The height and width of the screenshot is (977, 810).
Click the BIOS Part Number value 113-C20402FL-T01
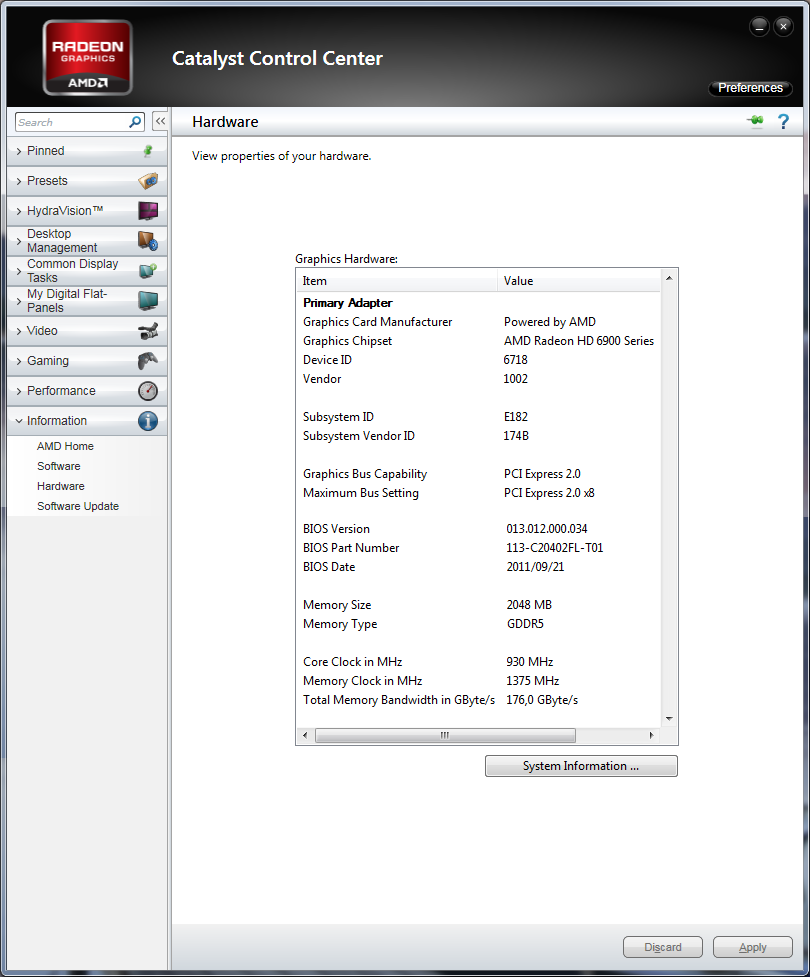(x=555, y=548)
